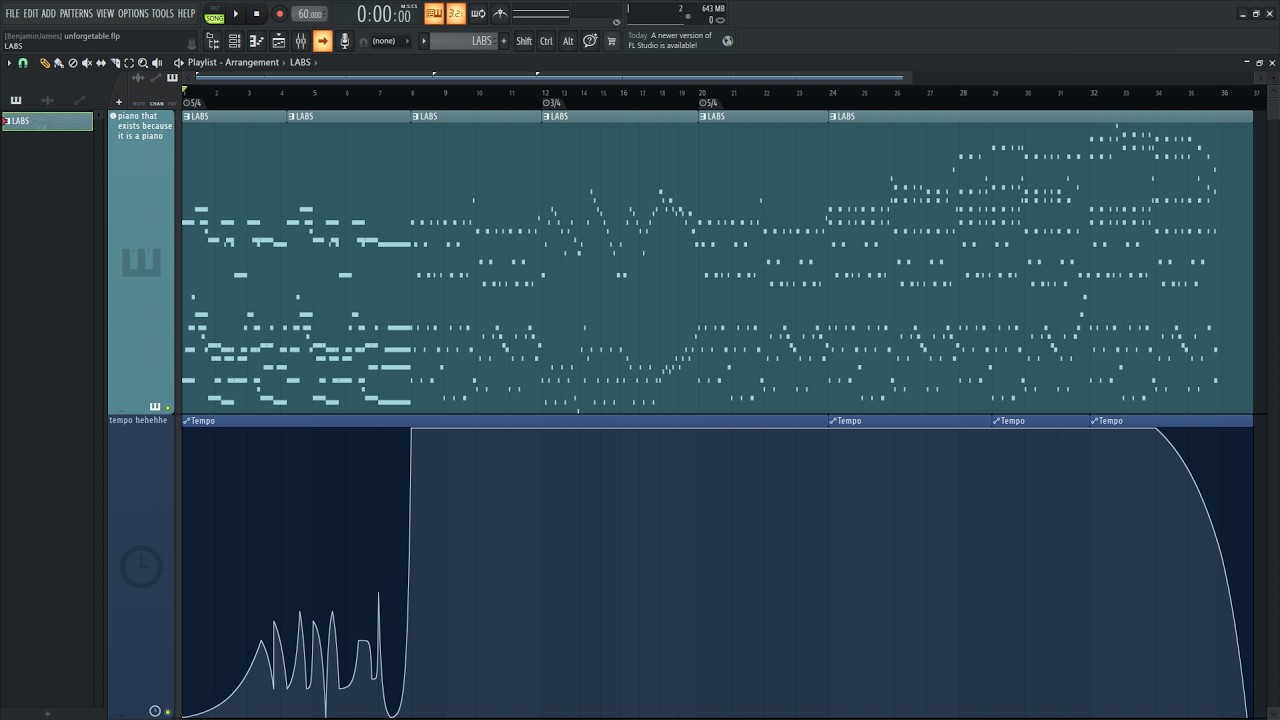The width and height of the screenshot is (1280, 720).
Task: Add a new pattern with plus button
Action: click(x=503, y=41)
